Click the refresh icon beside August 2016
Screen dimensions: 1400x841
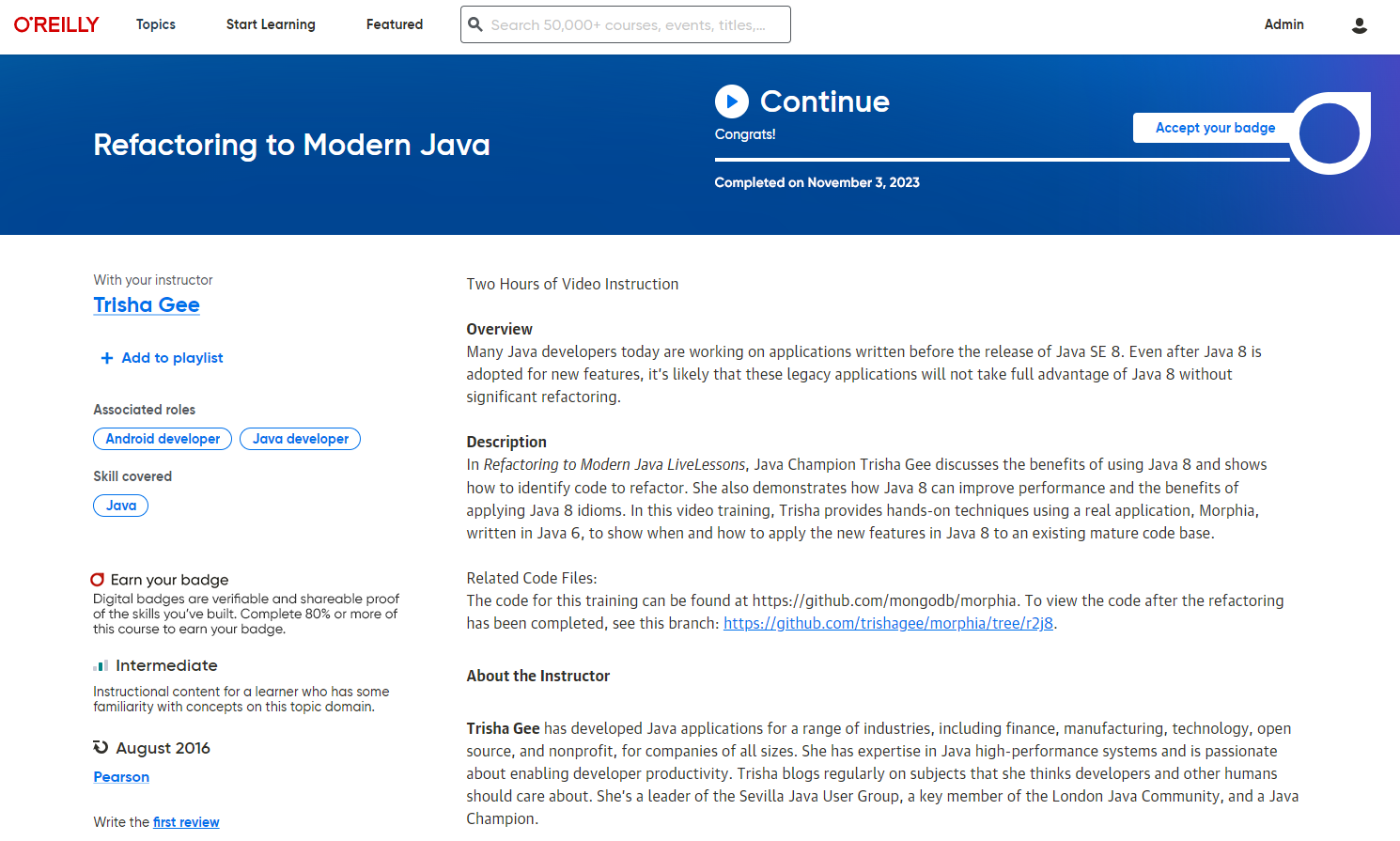101,748
